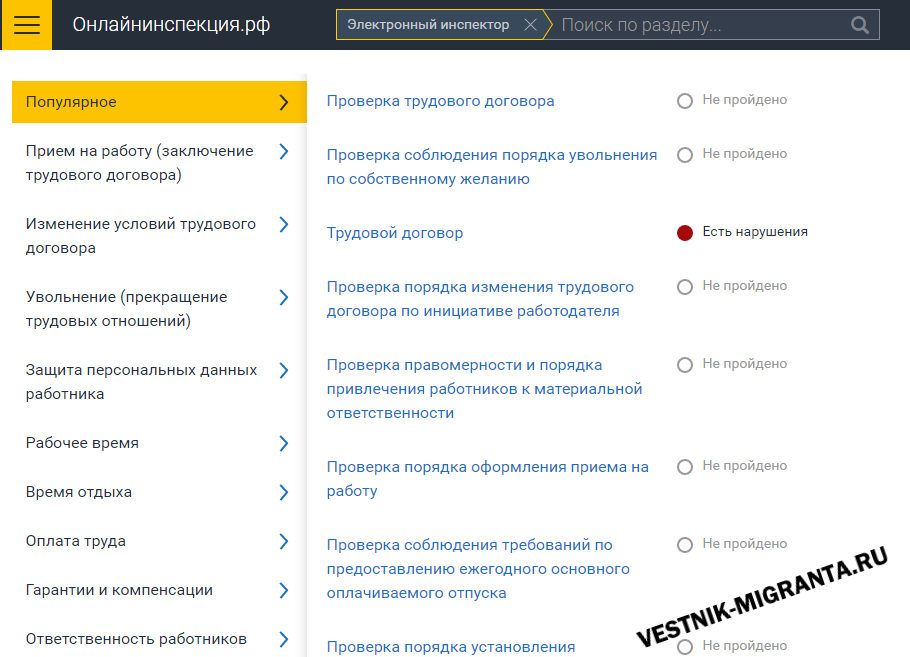Screen dimensions: 910x657
Task: Open Проверка порядка изменения трудового договора
Action: (480, 299)
